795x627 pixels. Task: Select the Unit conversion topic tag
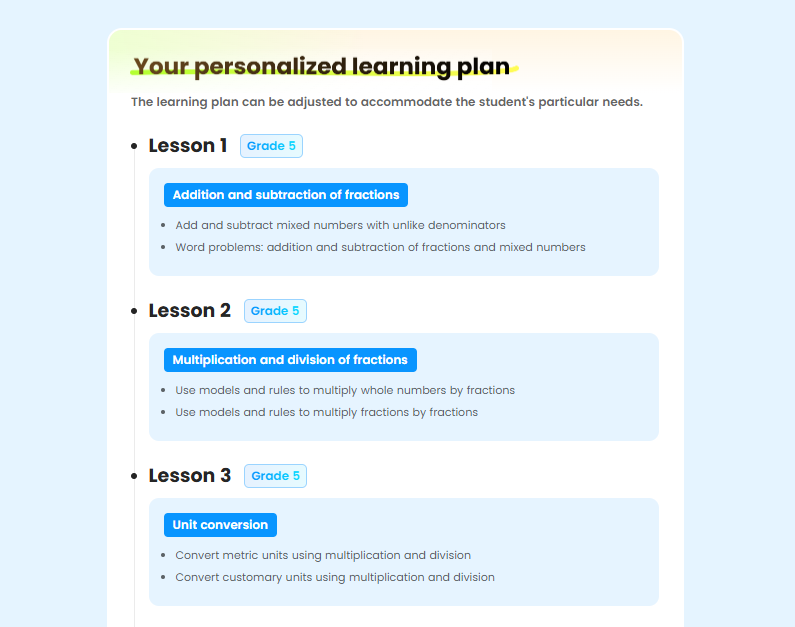pos(220,525)
